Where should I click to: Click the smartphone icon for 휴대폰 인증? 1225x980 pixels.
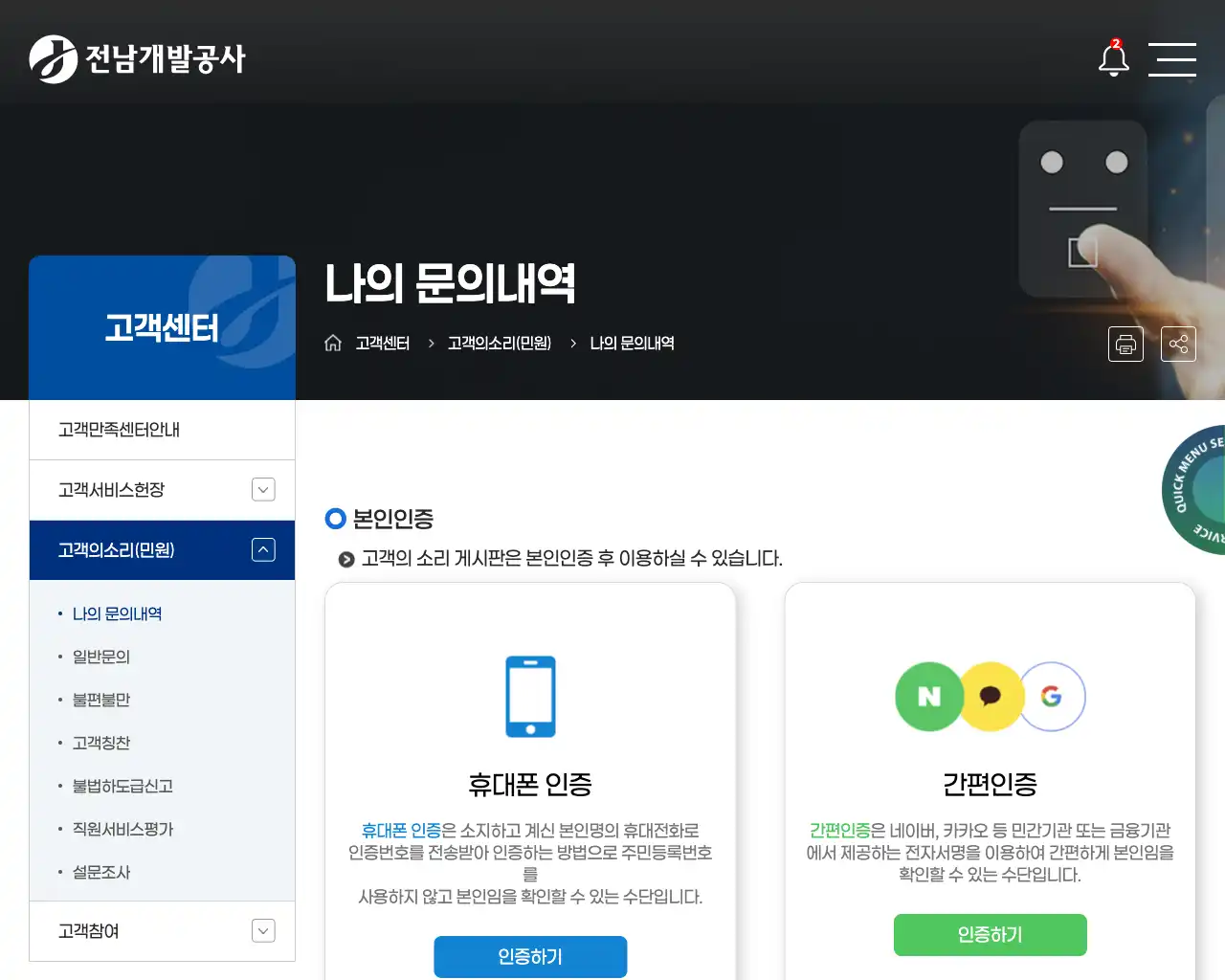530,697
